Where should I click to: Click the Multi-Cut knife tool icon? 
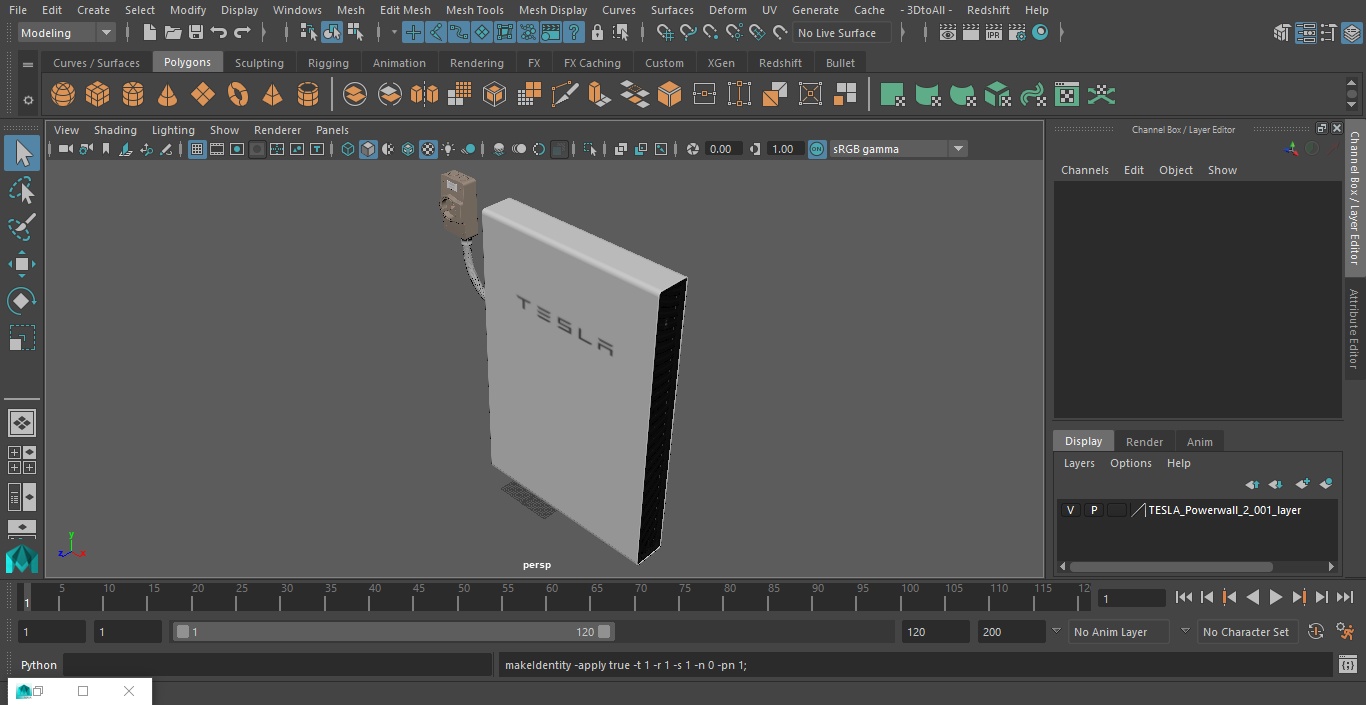click(565, 95)
